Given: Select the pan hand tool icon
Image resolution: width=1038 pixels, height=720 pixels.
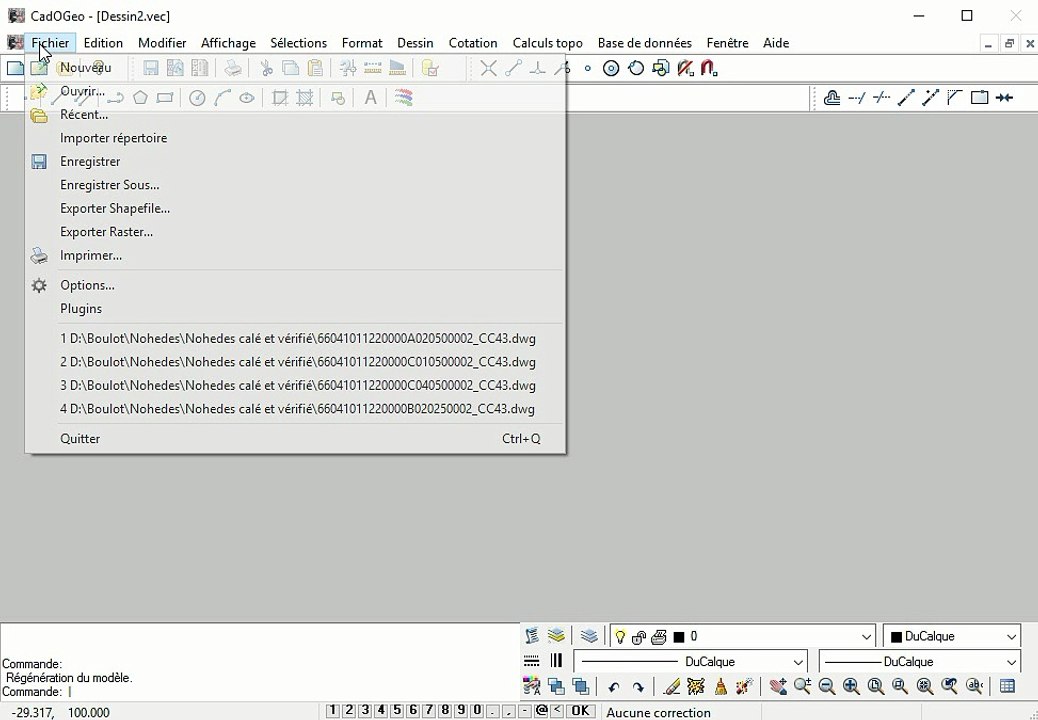Looking at the screenshot, I should tap(778, 686).
